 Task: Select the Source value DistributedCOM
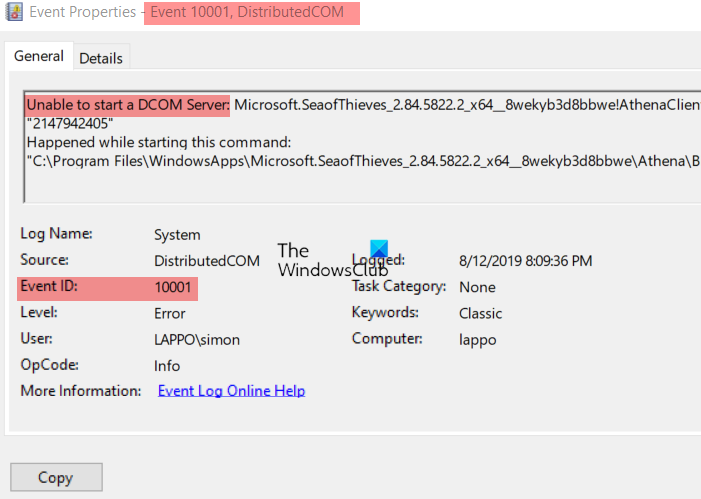tap(206, 261)
